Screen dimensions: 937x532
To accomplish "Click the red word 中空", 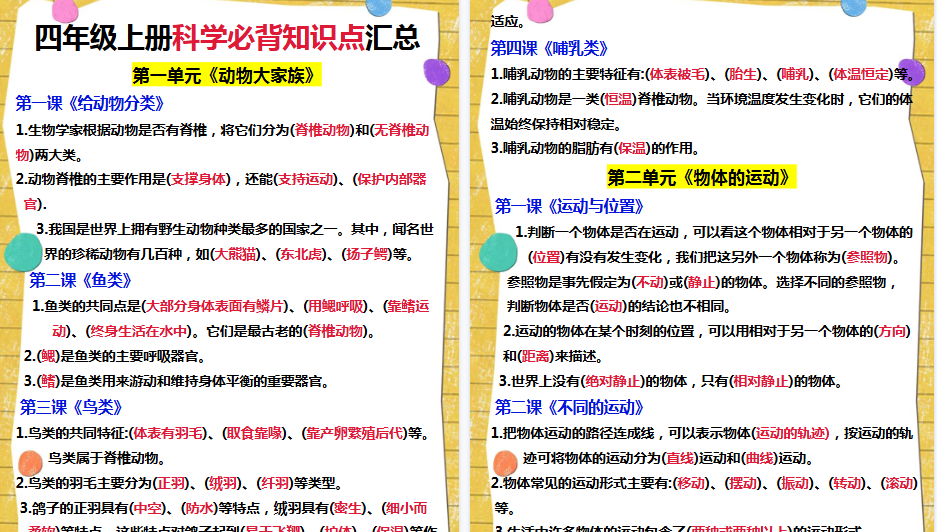I will (148, 508).
